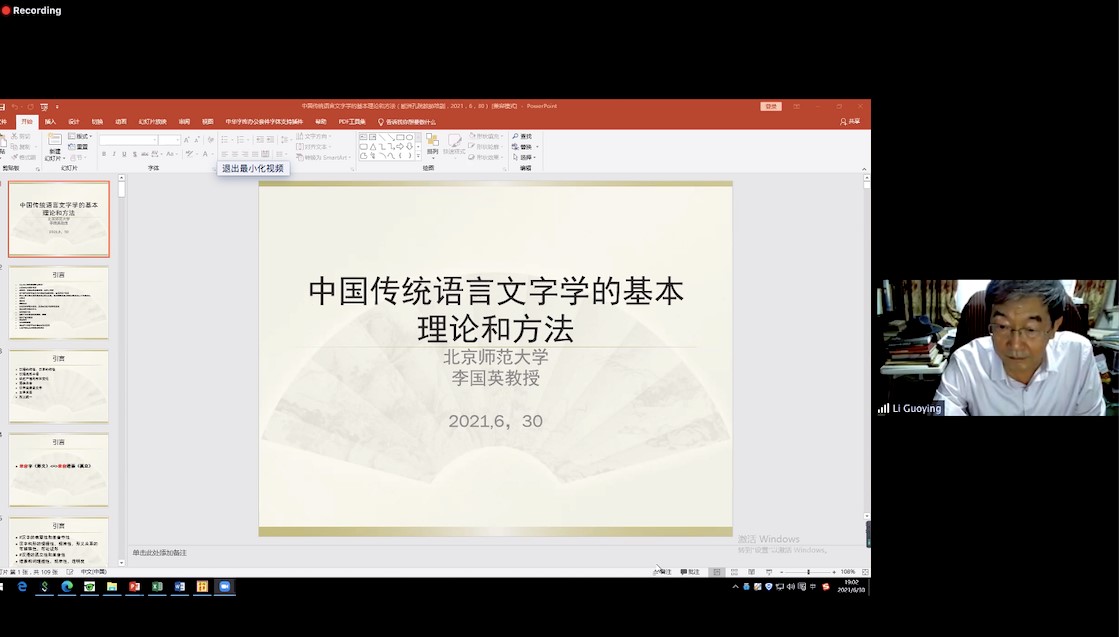Click the fit slide to window icon
This screenshot has width=1119, height=637.
[x=865, y=572]
